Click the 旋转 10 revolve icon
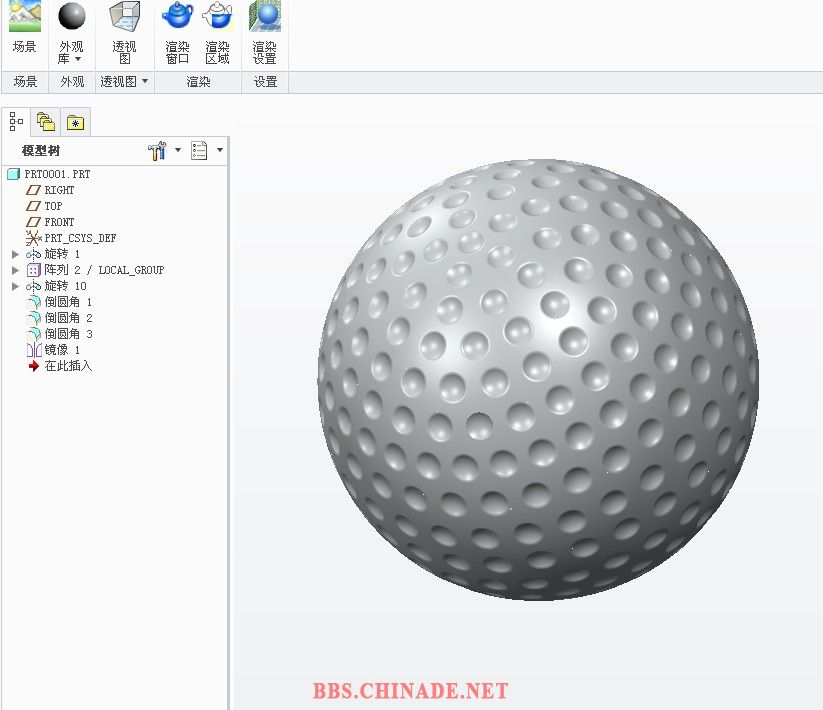 point(33,287)
